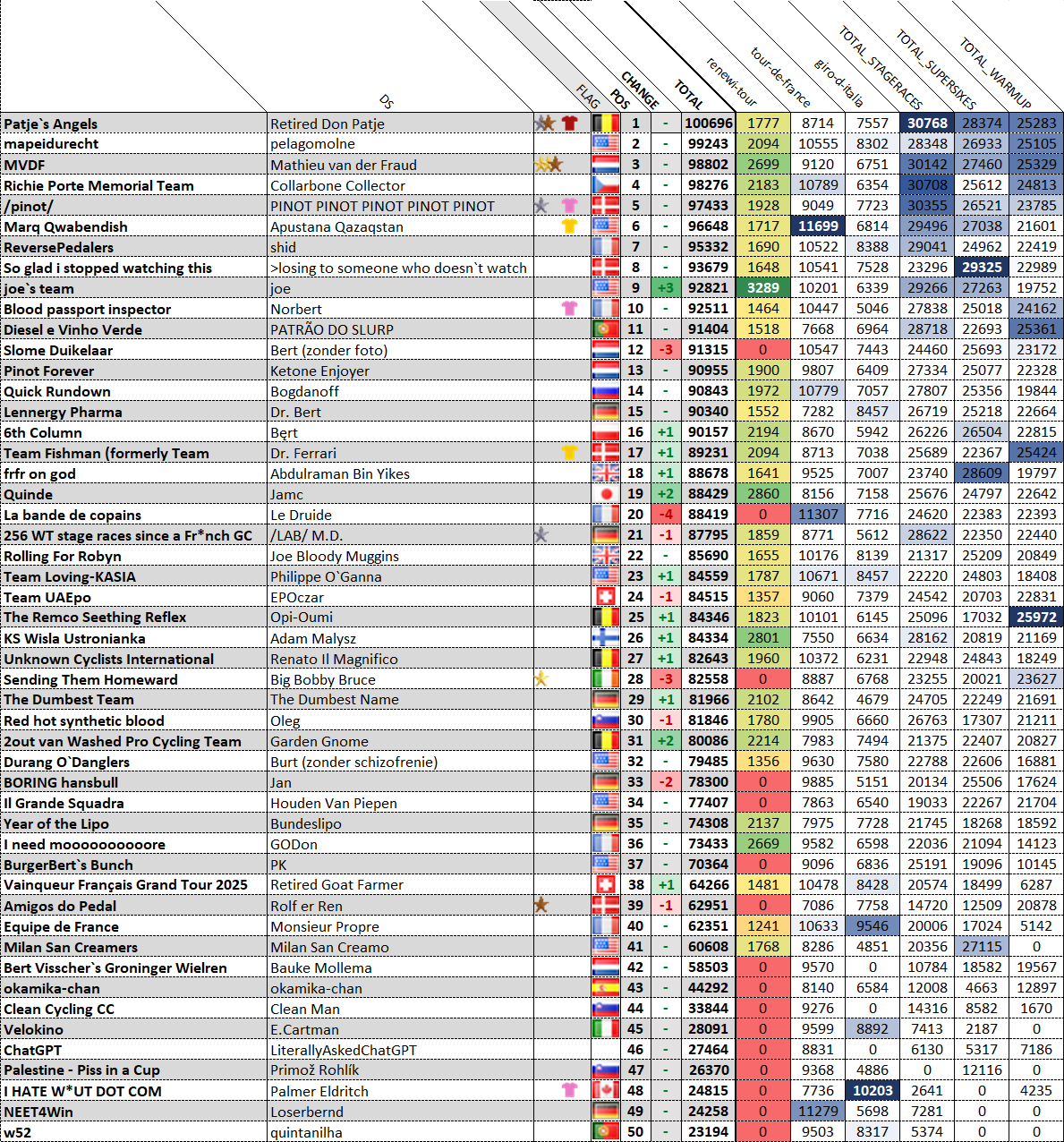This screenshot has width=1064, height=1142.
Task: Select the grey star in the 256 WT stage races row
Action: 541,535
